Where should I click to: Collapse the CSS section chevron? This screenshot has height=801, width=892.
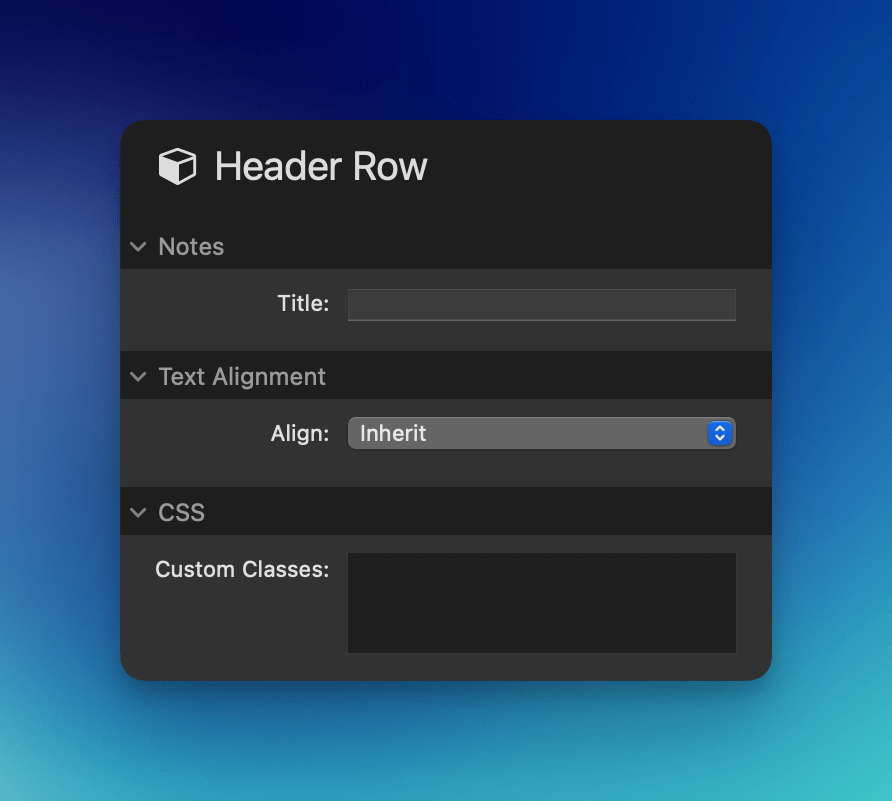coord(138,513)
